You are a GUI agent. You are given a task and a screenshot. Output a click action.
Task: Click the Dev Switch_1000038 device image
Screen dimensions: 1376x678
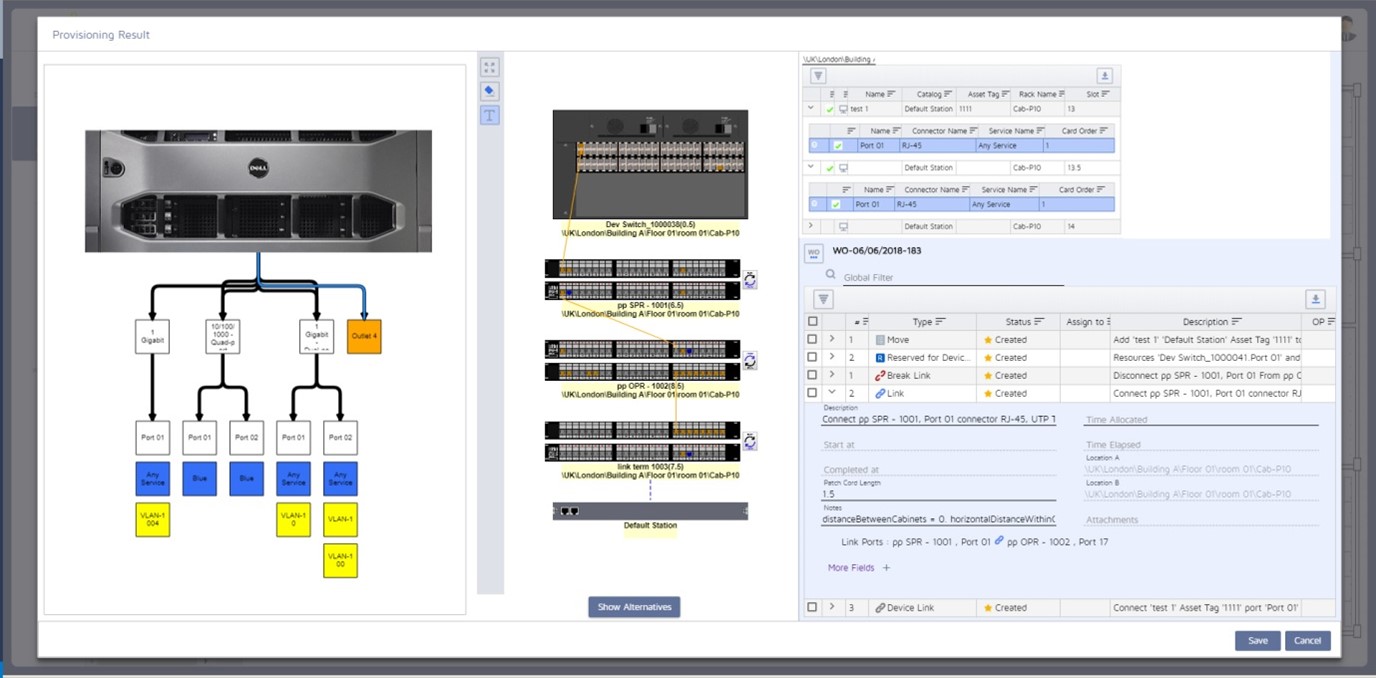[650, 164]
